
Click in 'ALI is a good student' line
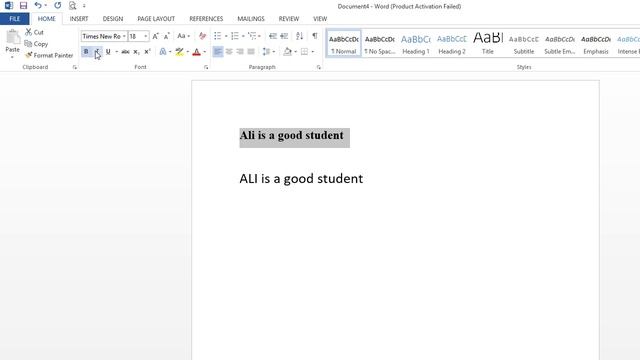point(301,179)
